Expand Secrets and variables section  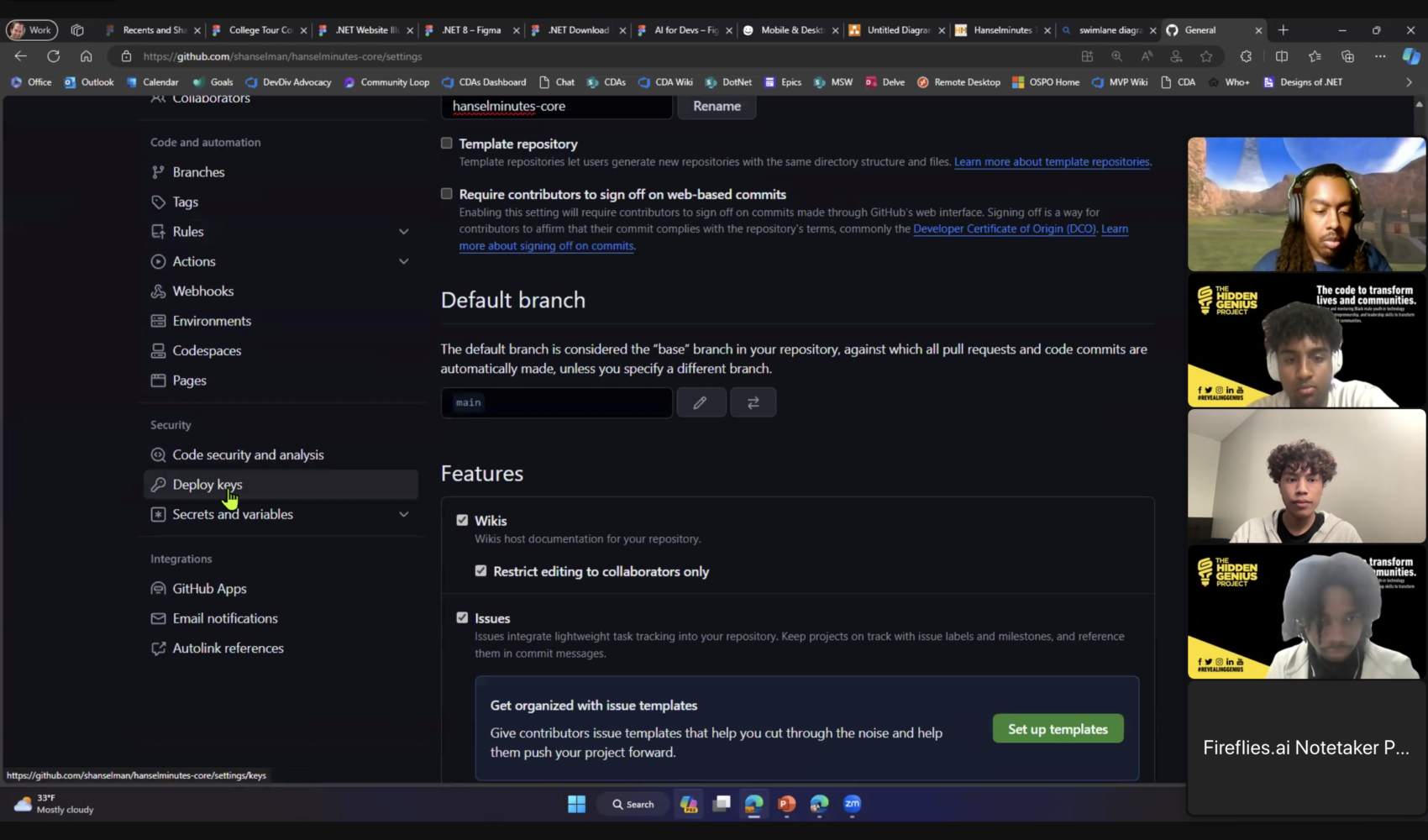click(x=403, y=514)
